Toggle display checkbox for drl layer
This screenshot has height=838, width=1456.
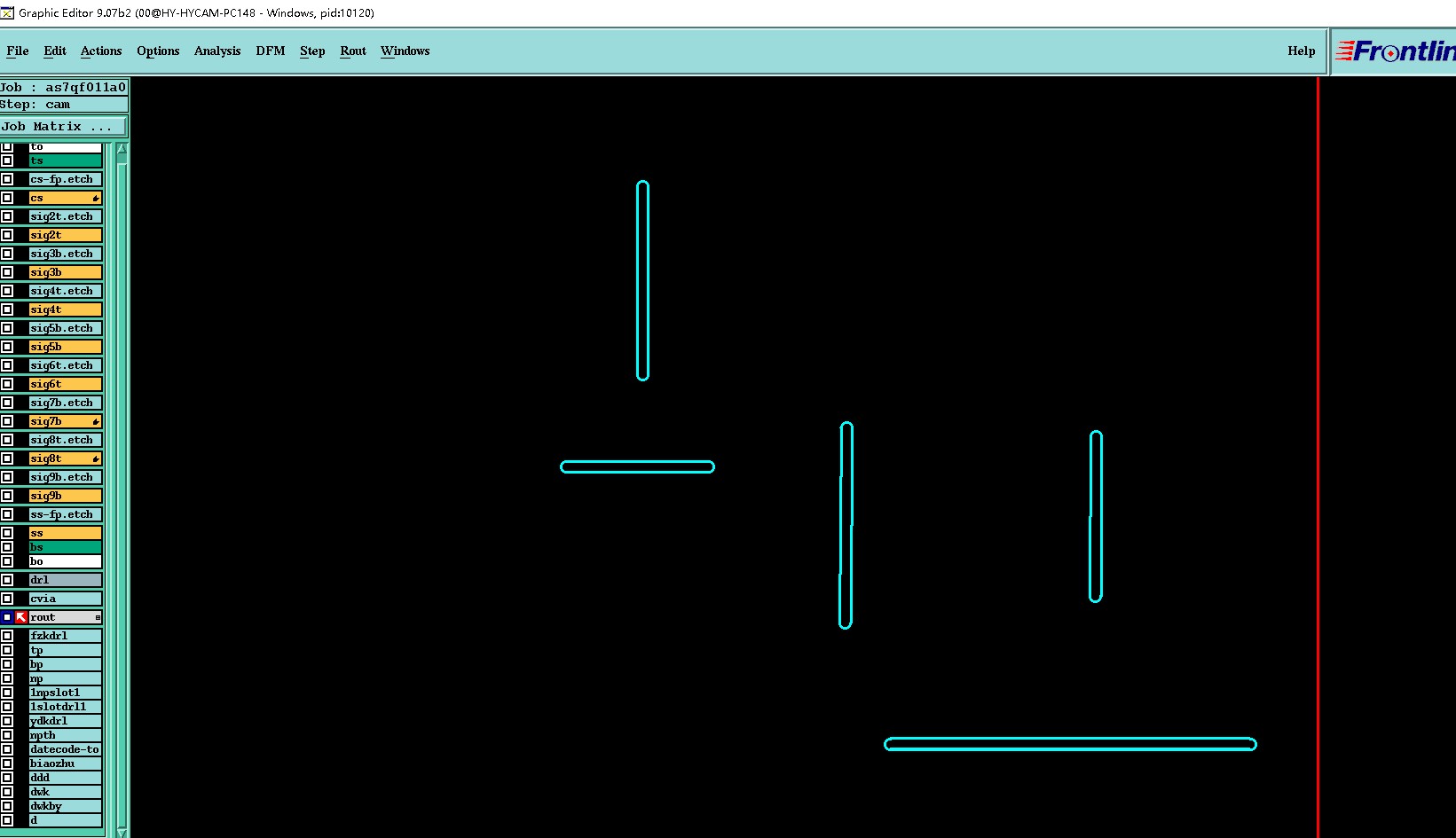click(7, 580)
